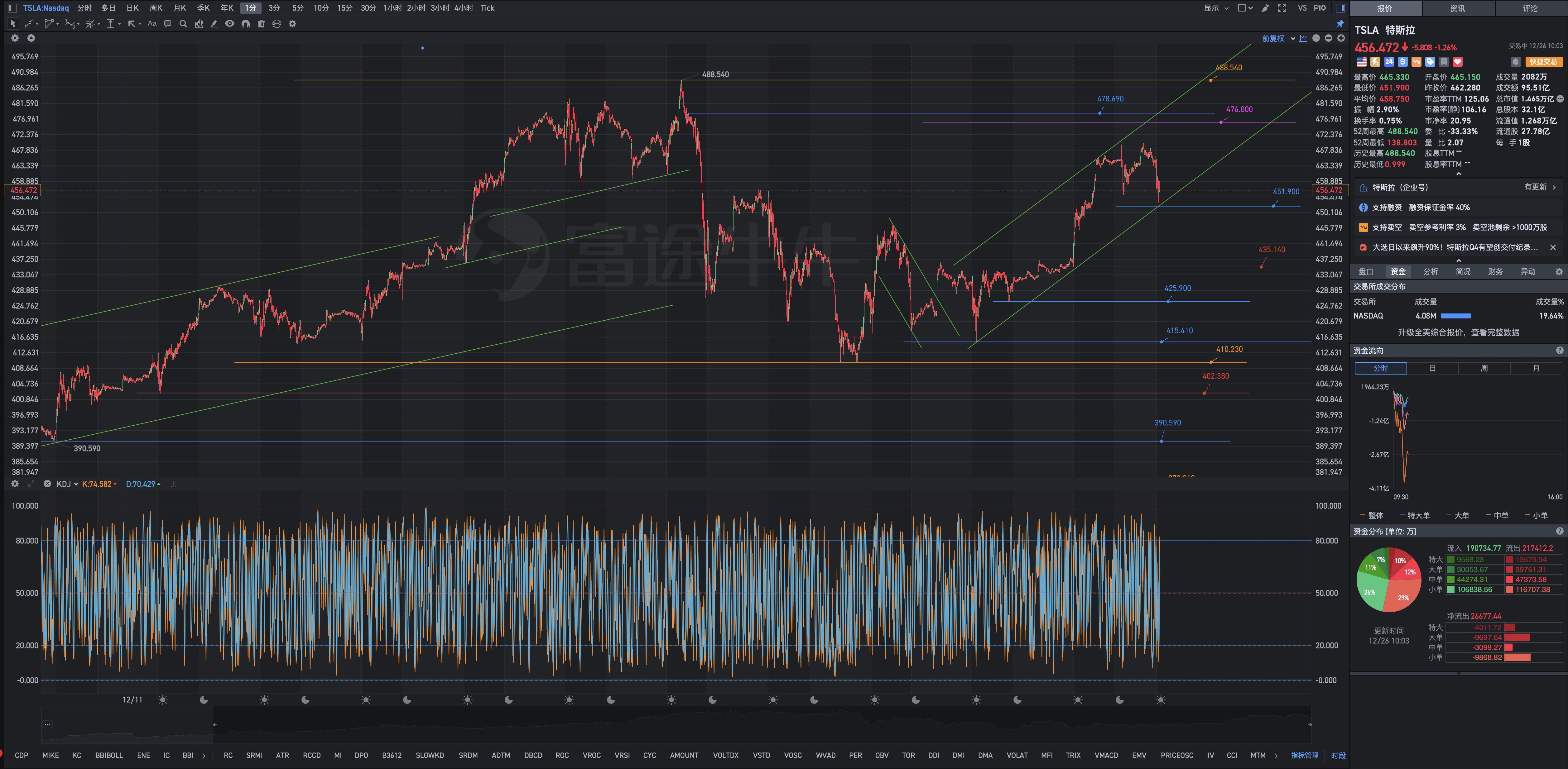
Task: Click the chart theme paintbrush icon
Action: 1266,8
